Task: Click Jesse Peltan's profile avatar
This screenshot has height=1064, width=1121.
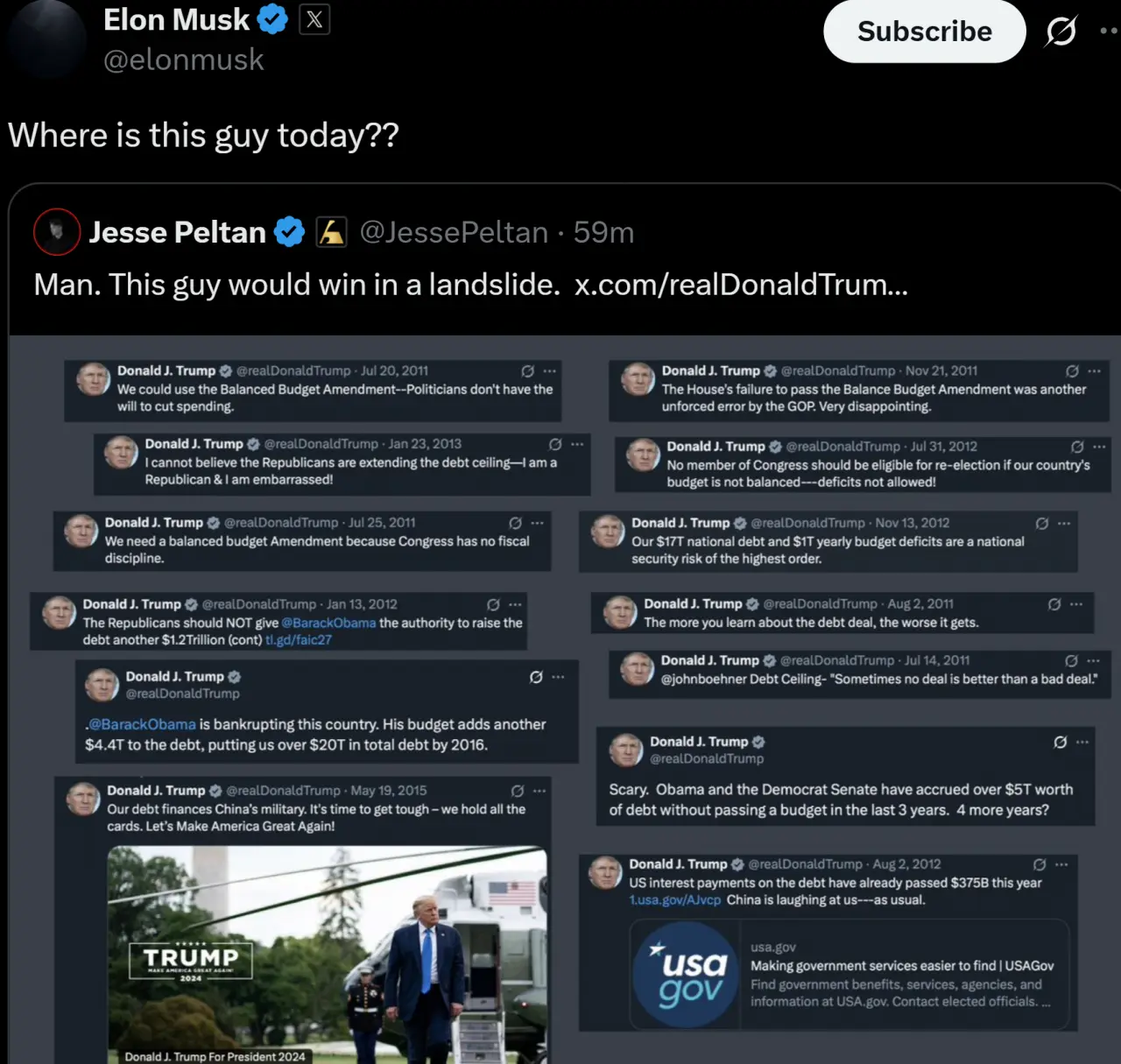Action: coord(57,232)
